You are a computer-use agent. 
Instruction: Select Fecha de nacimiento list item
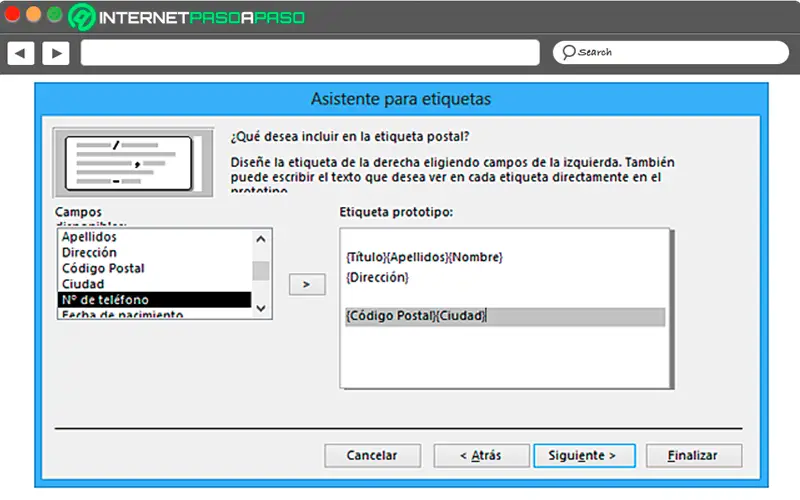pos(155,314)
